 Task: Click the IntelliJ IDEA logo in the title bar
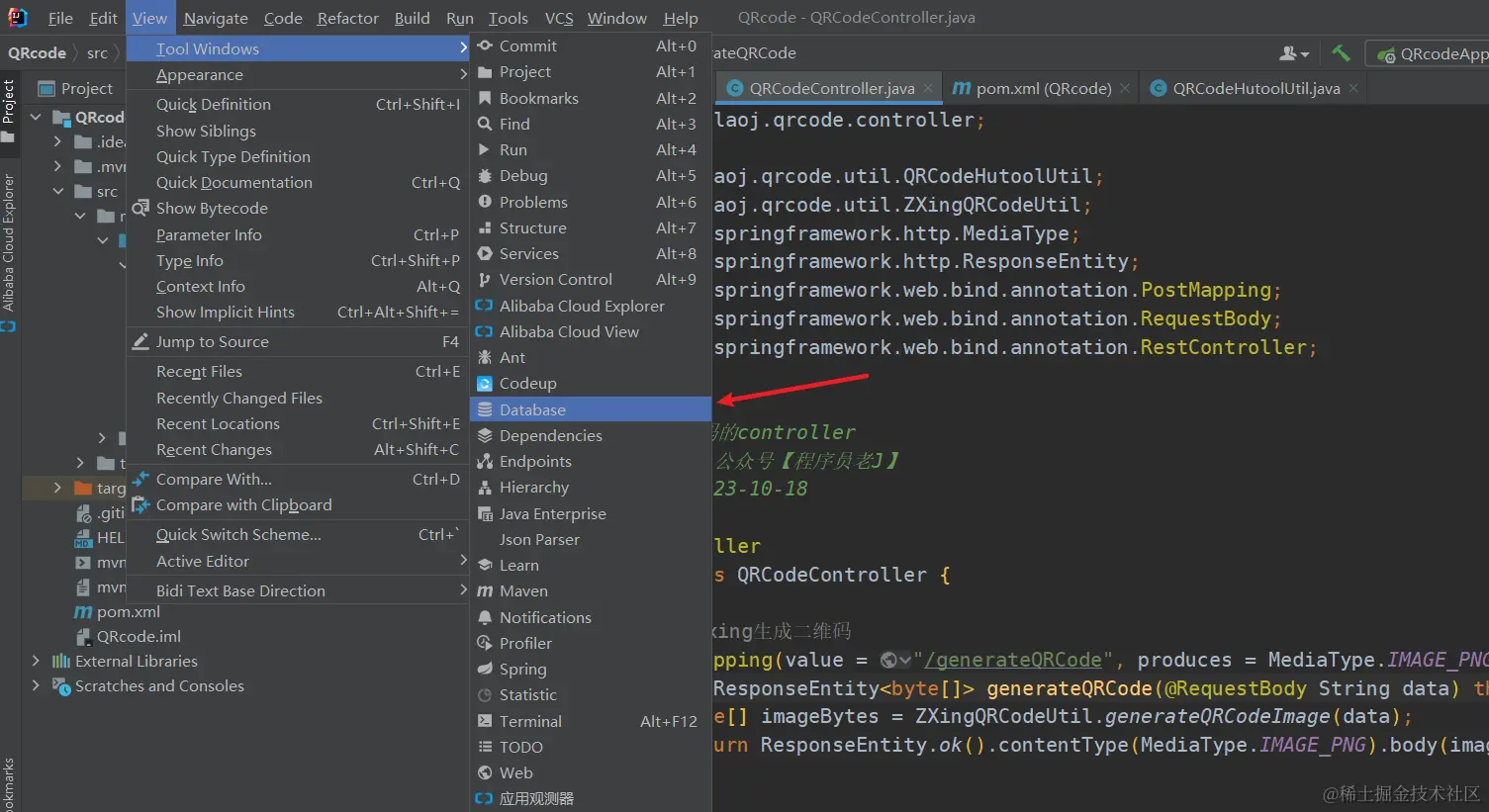[x=17, y=17]
